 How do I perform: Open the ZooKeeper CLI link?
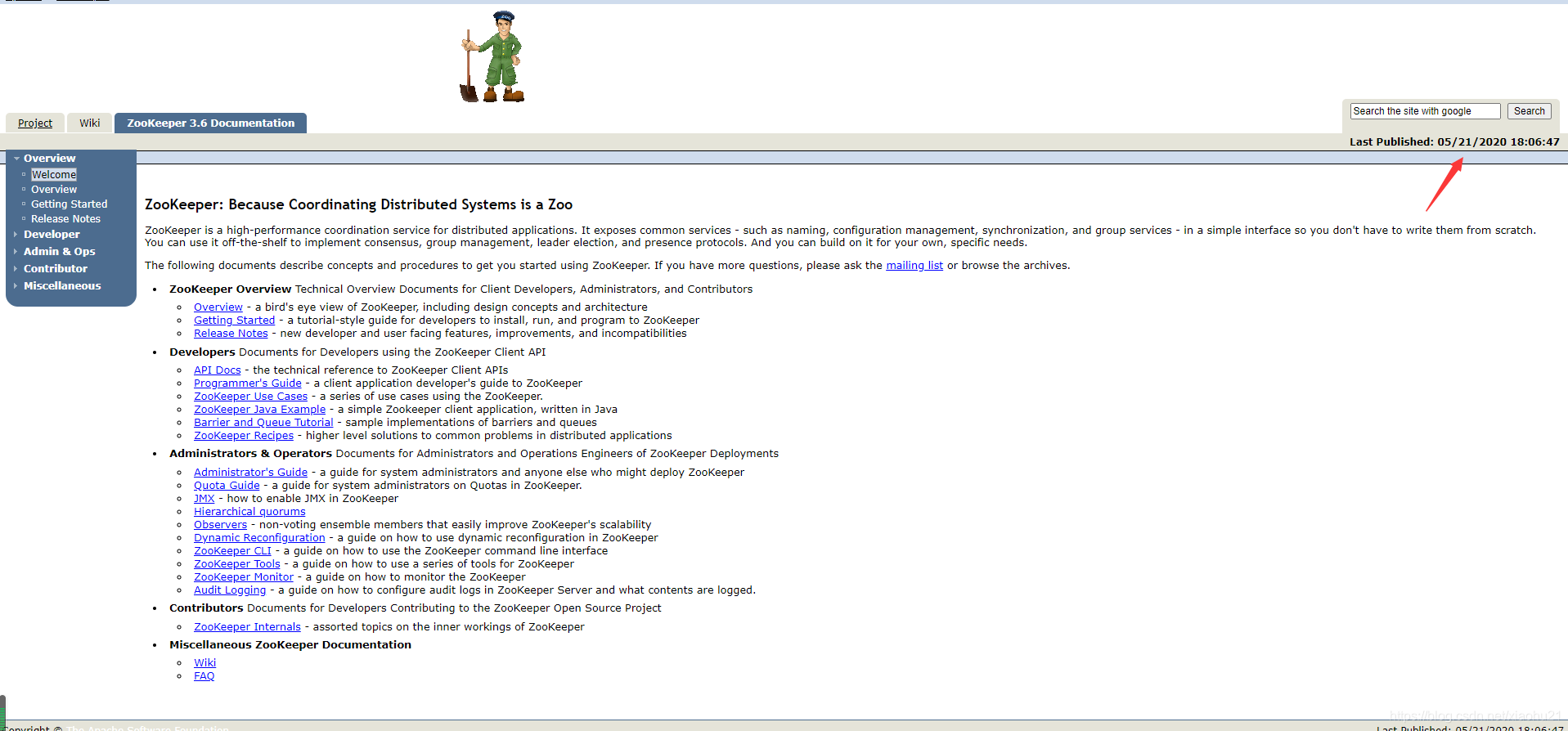(232, 551)
